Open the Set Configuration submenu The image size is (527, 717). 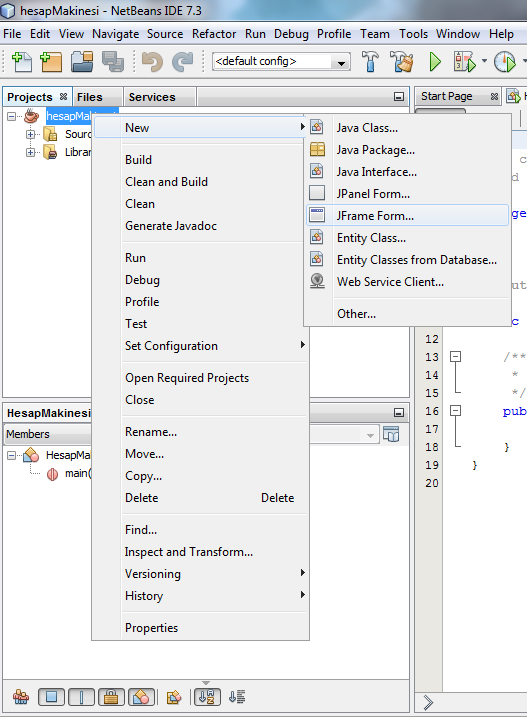(200, 346)
